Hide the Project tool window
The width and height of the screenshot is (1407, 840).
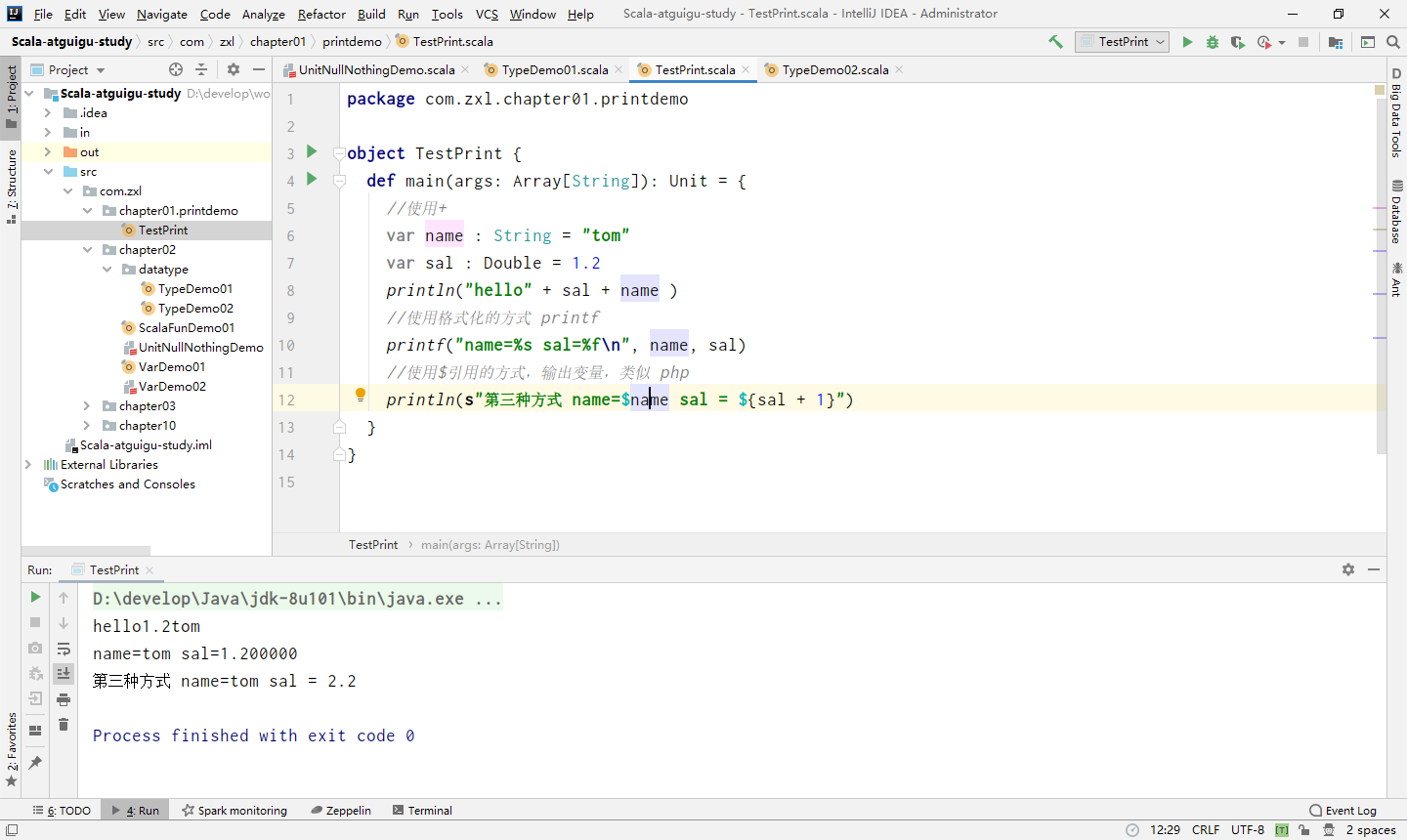point(259,69)
